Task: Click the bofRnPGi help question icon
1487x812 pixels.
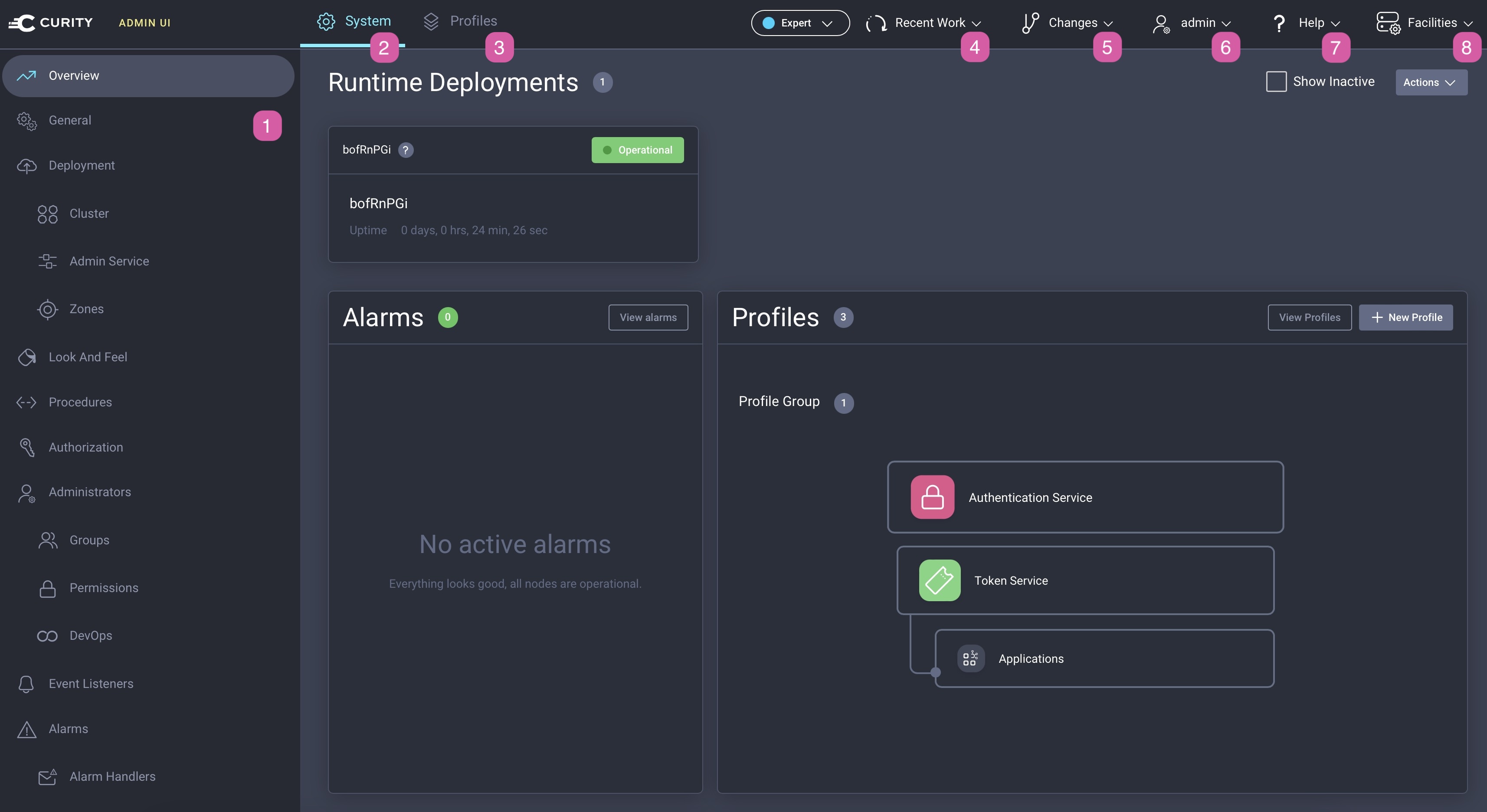Action: tap(406, 150)
